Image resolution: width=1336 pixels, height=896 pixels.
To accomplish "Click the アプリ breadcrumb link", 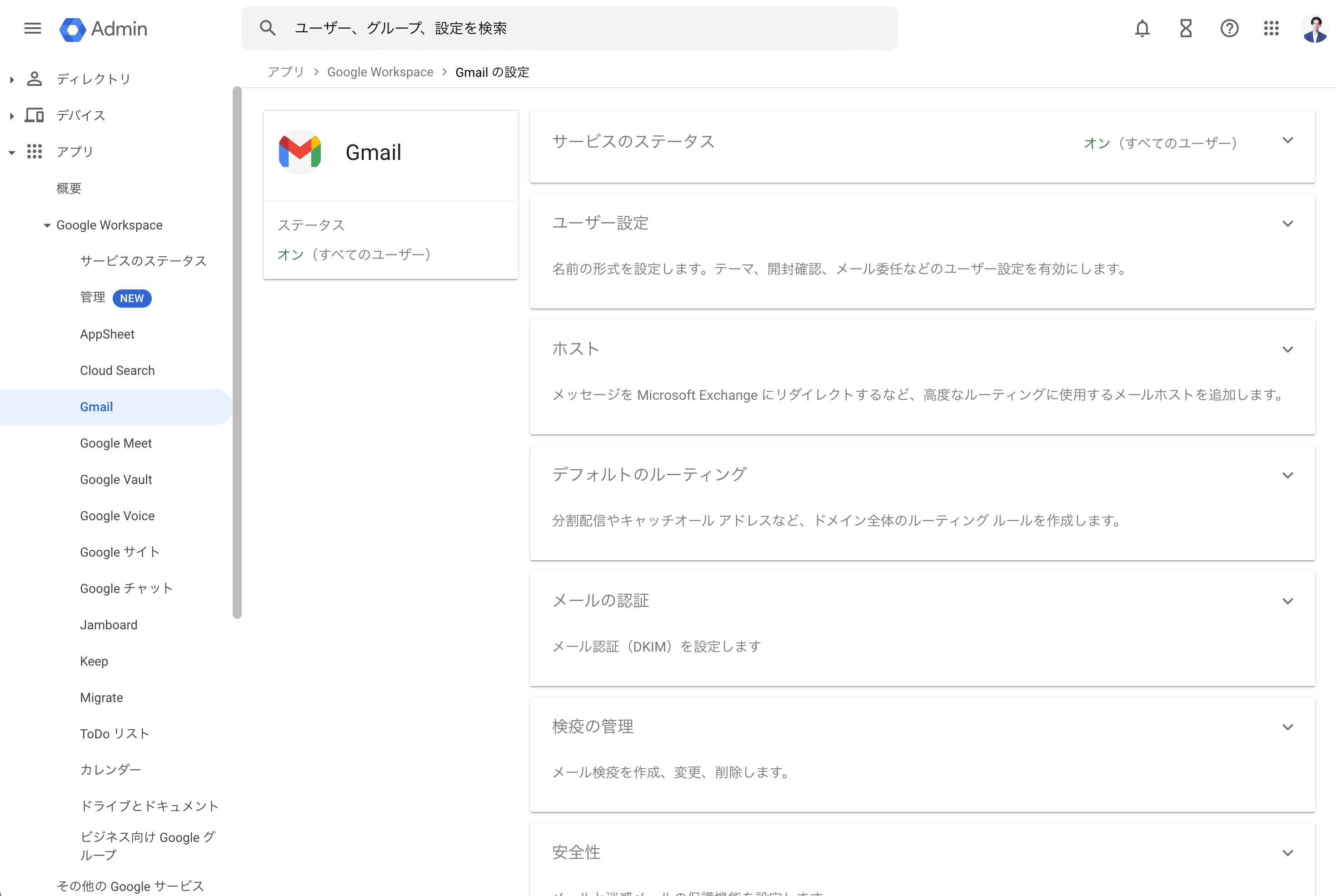I will click(286, 72).
